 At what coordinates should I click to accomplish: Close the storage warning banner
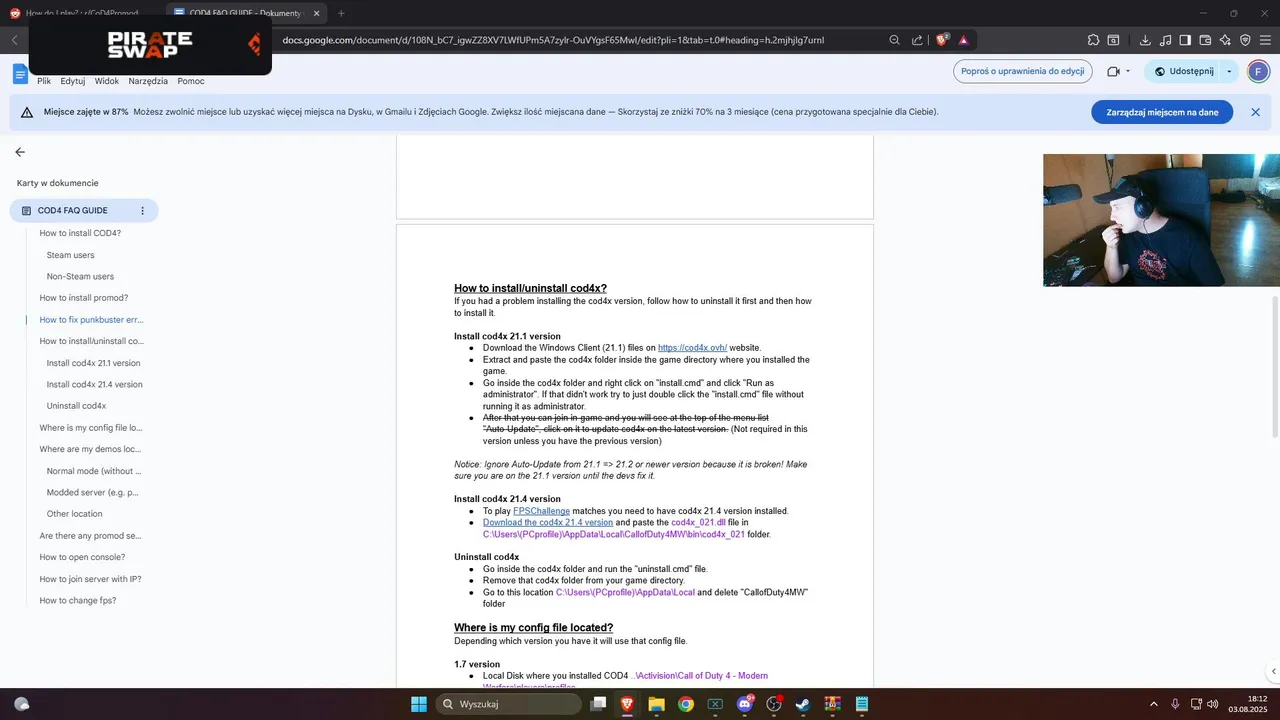[1256, 112]
